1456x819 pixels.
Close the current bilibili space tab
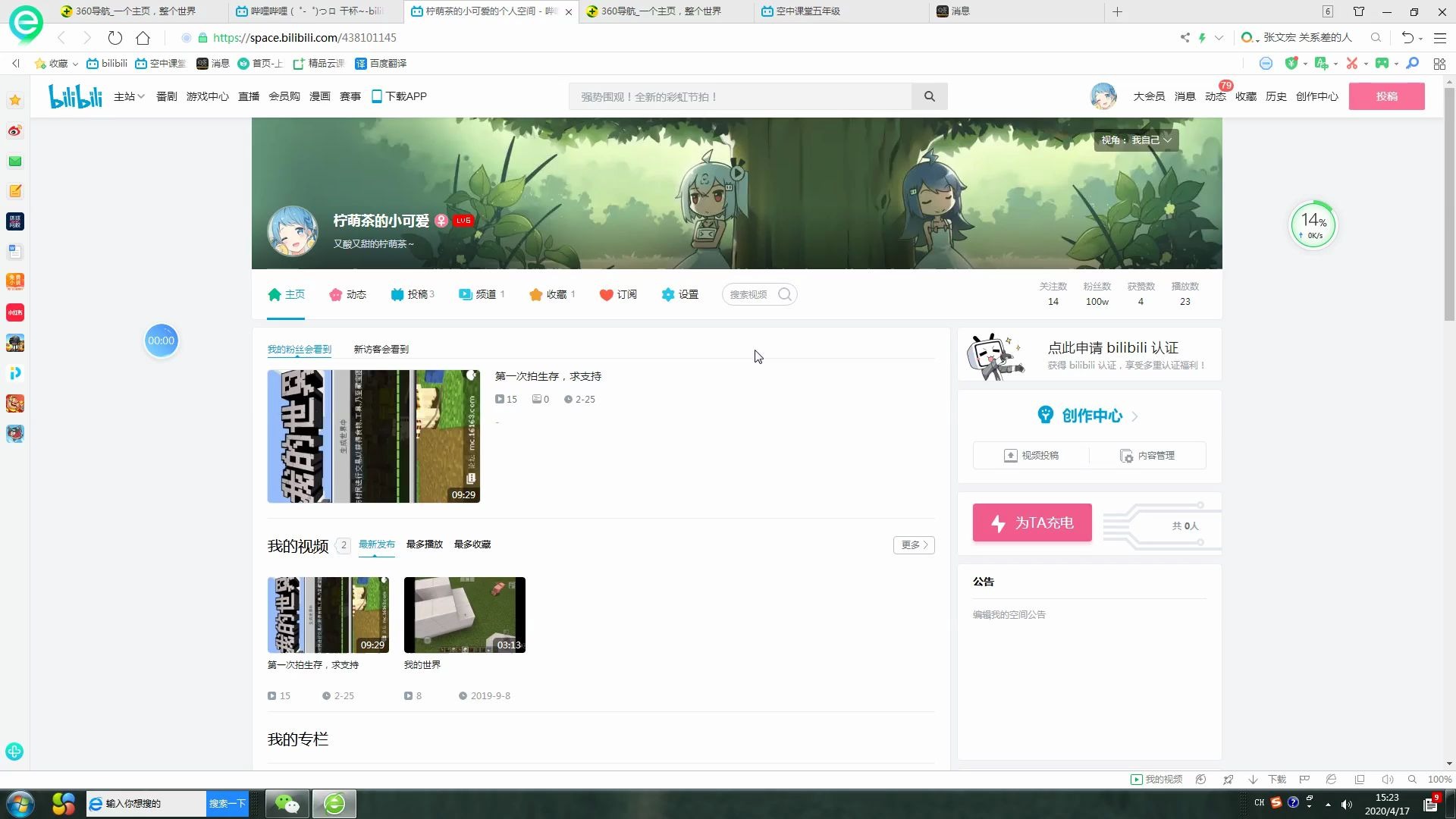pyautogui.click(x=569, y=11)
